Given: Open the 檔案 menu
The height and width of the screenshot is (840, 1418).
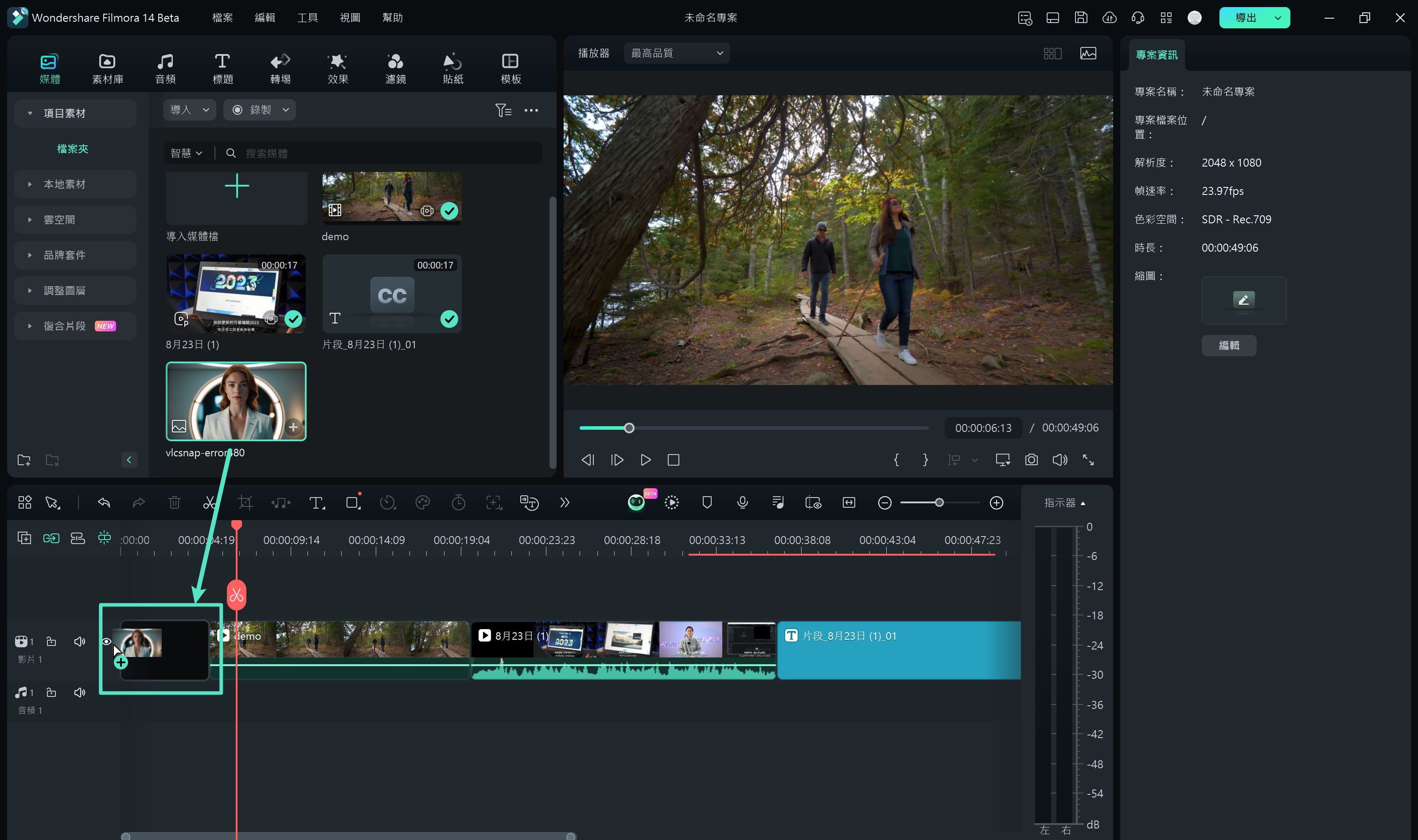Looking at the screenshot, I should coord(222,18).
